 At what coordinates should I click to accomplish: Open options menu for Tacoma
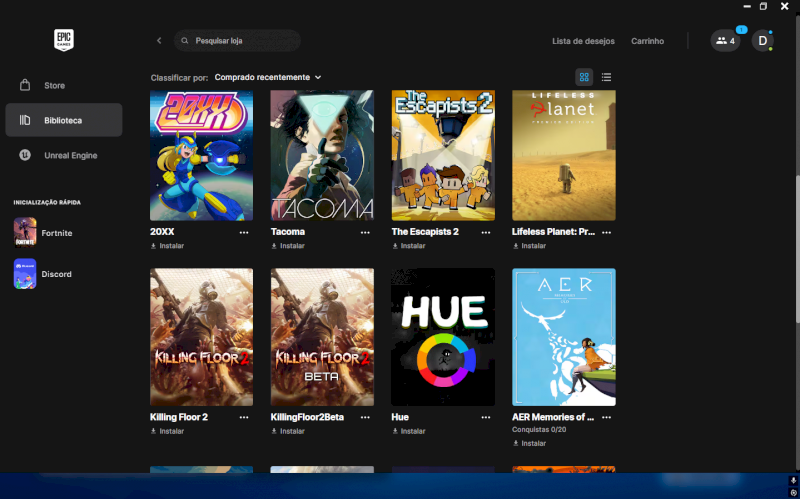365,232
